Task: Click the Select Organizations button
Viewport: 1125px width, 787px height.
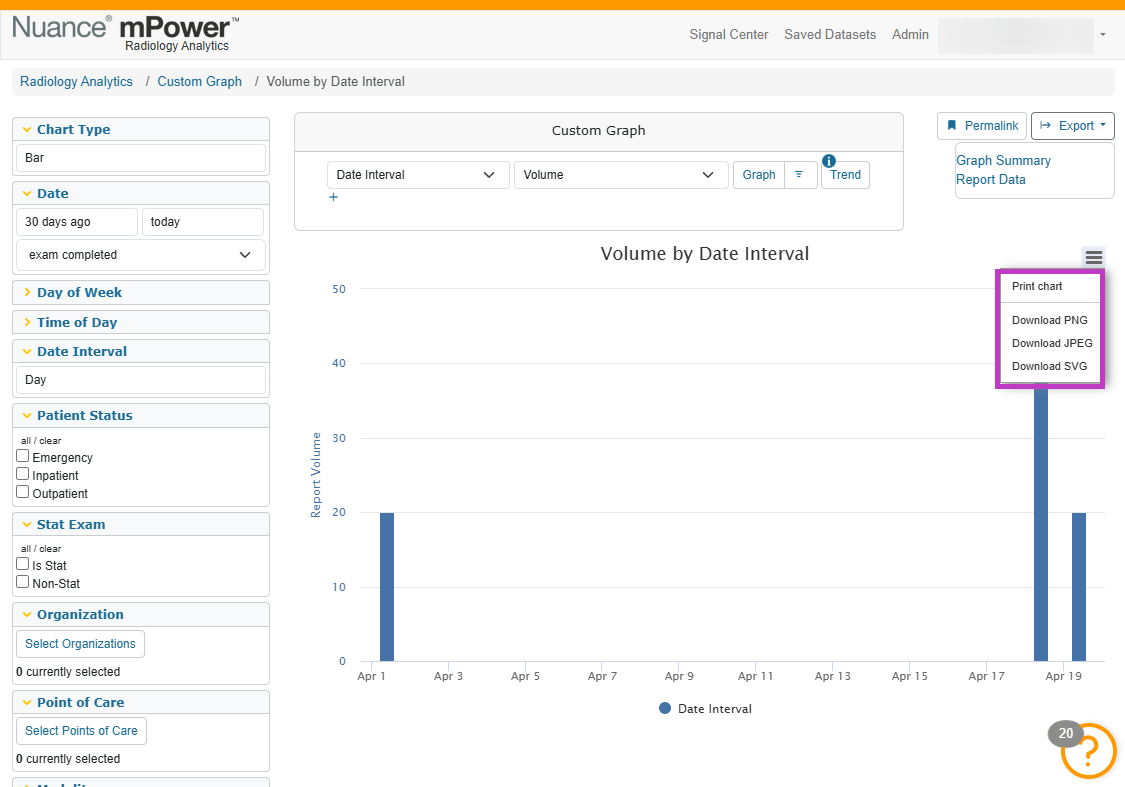Action: (80, 644)
